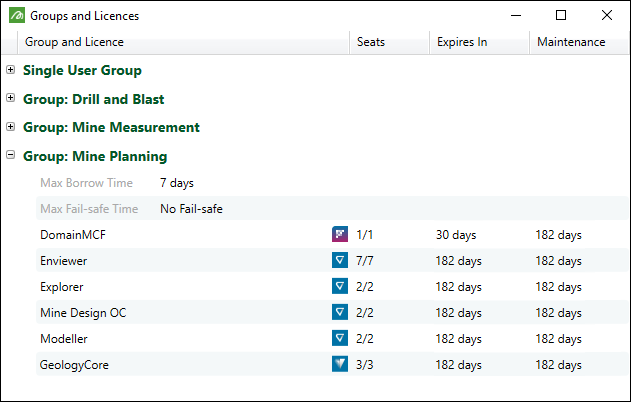Expand Group: Drill and Blast
The image size is (631, 402).
point(10,99)
